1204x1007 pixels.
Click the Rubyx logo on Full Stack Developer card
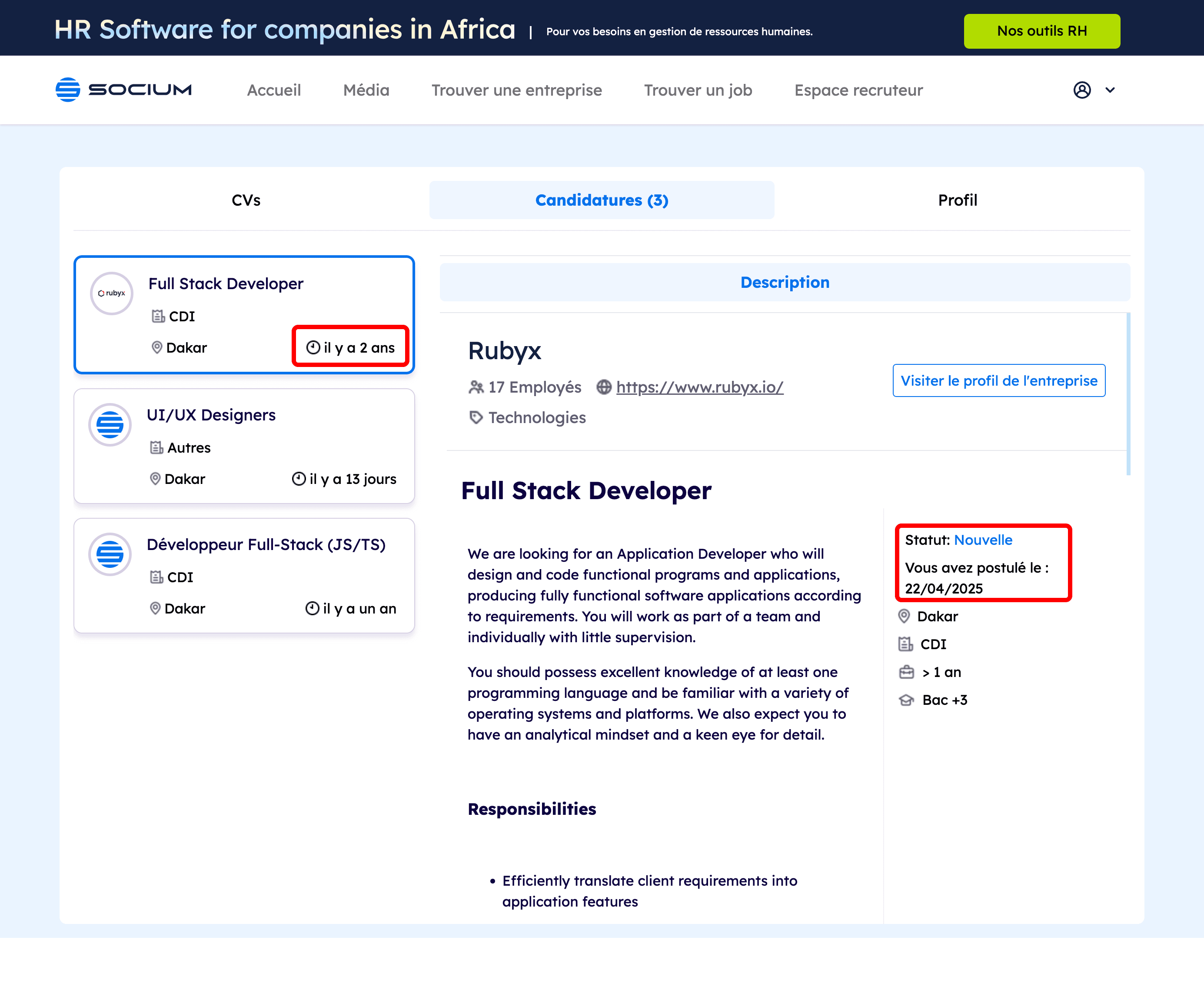coord(111,293)
